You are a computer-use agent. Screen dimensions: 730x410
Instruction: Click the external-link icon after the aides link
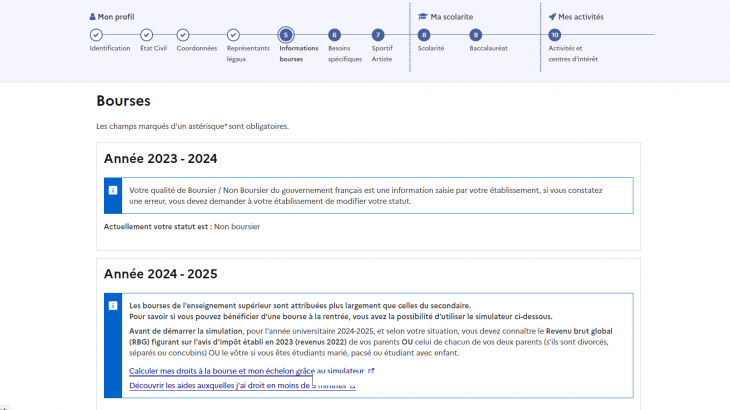coord(352,385)
